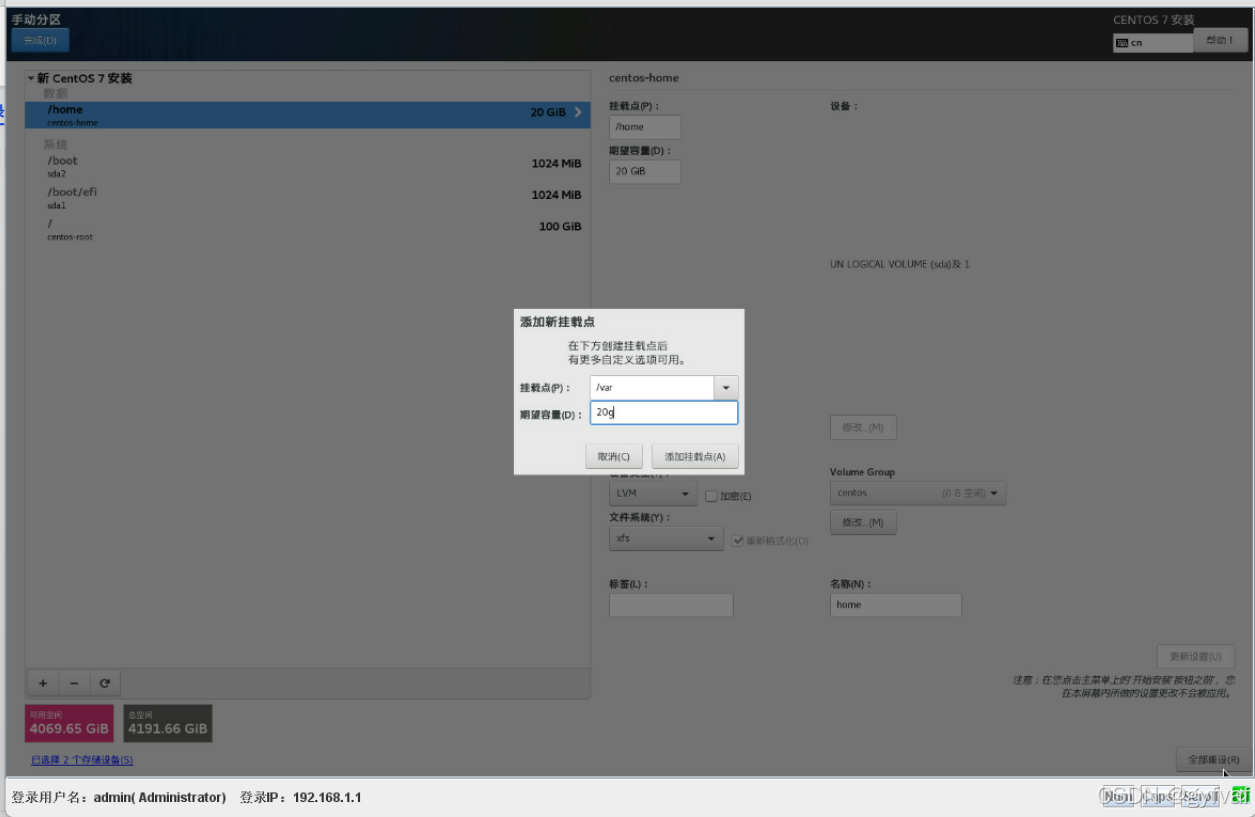Open the centos Volume Group dropdown

pos(918,493)
